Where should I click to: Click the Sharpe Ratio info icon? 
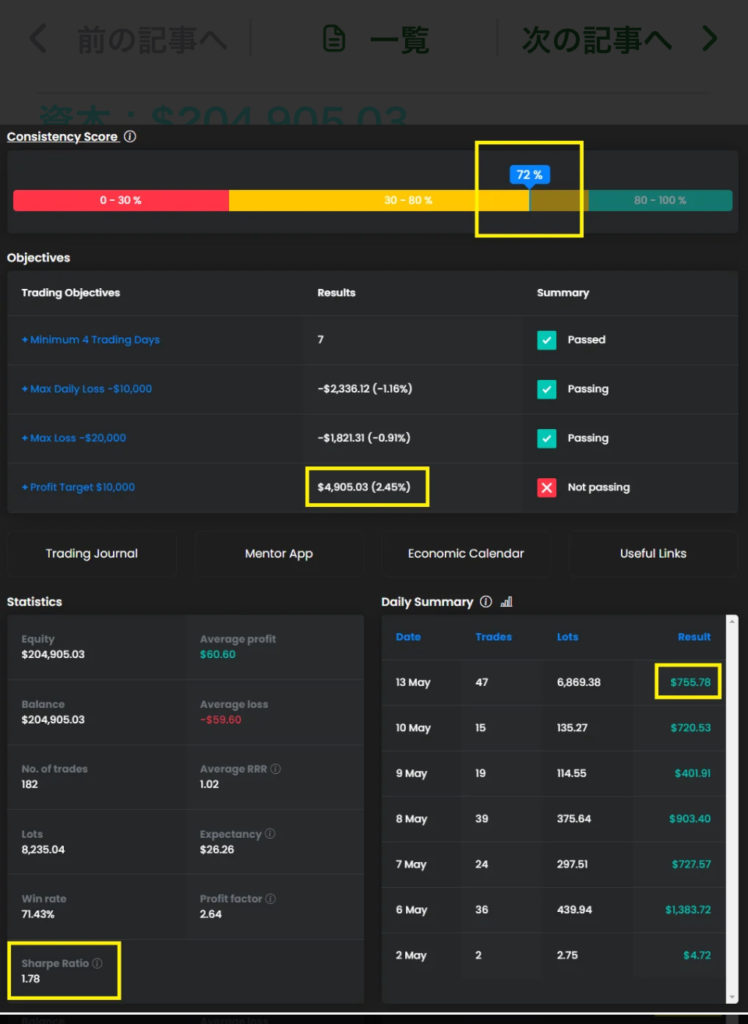tap(97, 964)
